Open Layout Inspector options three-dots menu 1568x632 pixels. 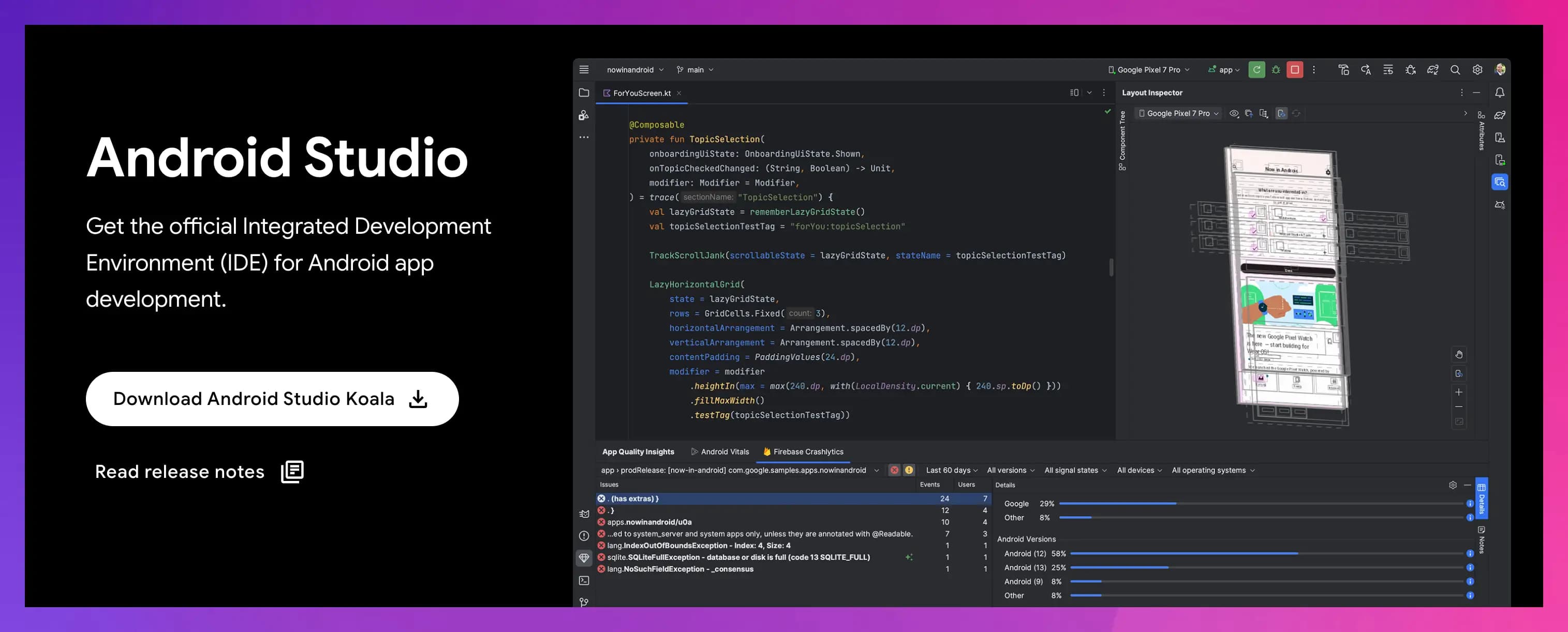click(x=1461, y=93)
